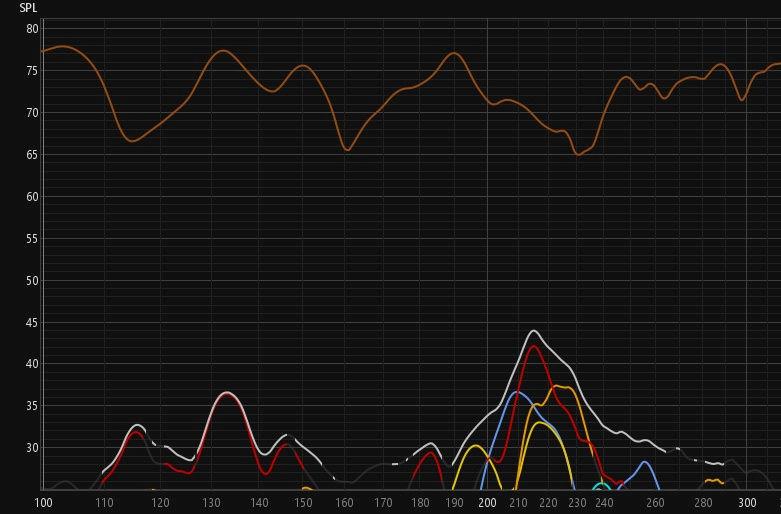Click the 300 Hz frequency axis label
This screenshot has width=781, height=514.
[x=746, y=503]
